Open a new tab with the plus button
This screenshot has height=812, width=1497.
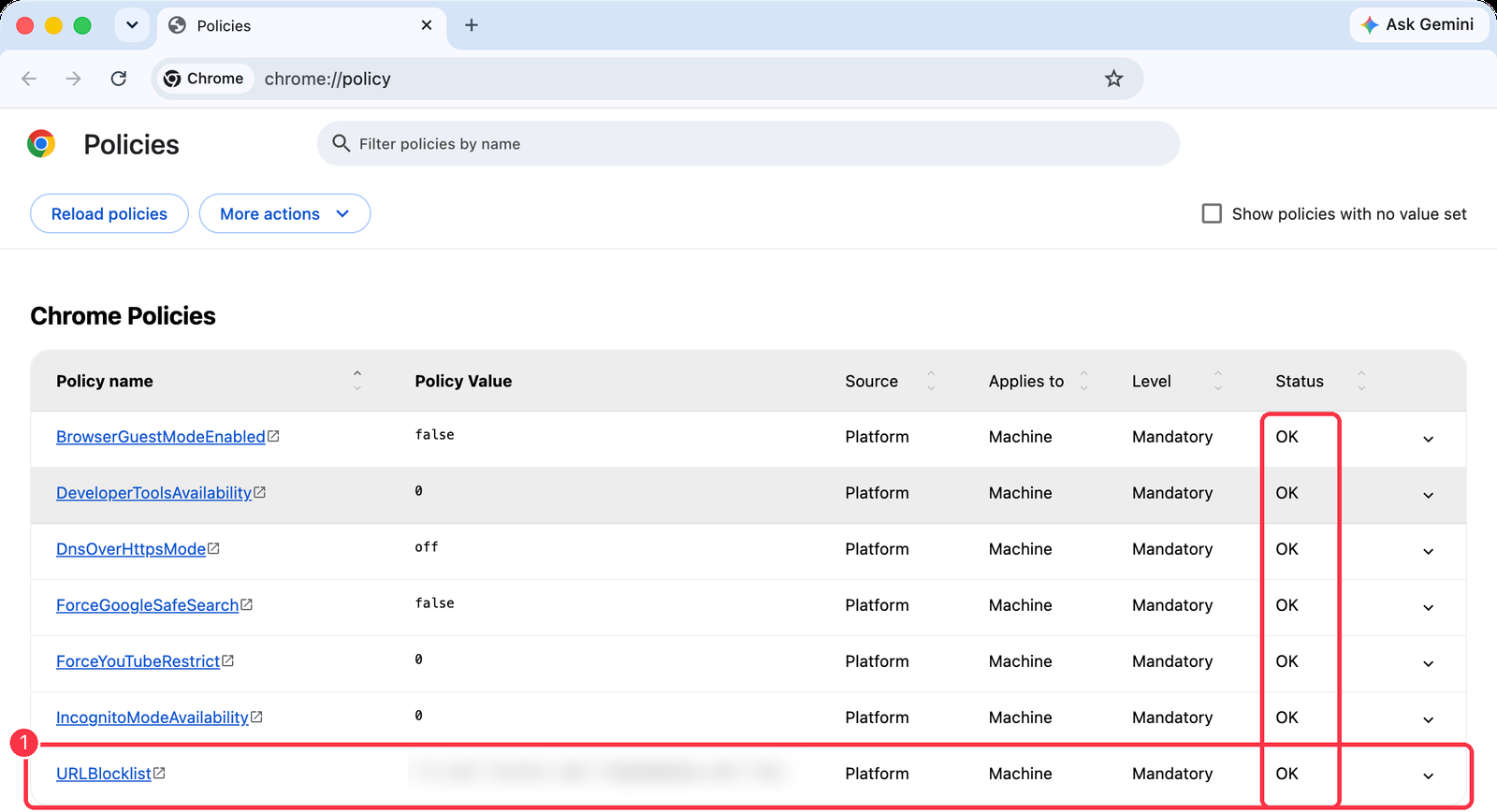click(472, 25)
